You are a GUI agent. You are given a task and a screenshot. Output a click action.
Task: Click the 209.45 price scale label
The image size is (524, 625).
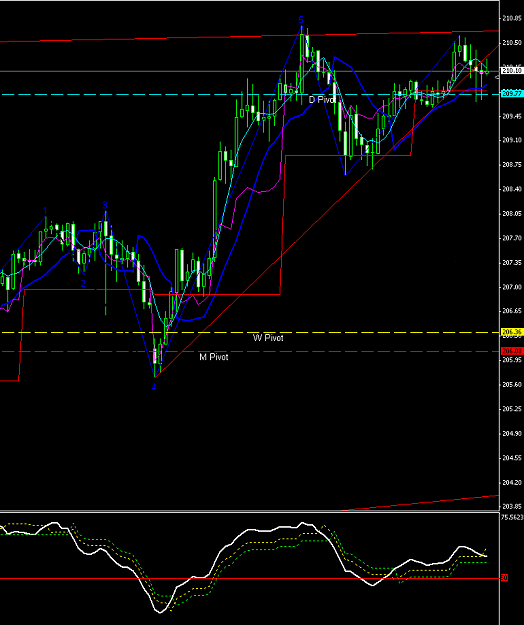click(512, 116)
